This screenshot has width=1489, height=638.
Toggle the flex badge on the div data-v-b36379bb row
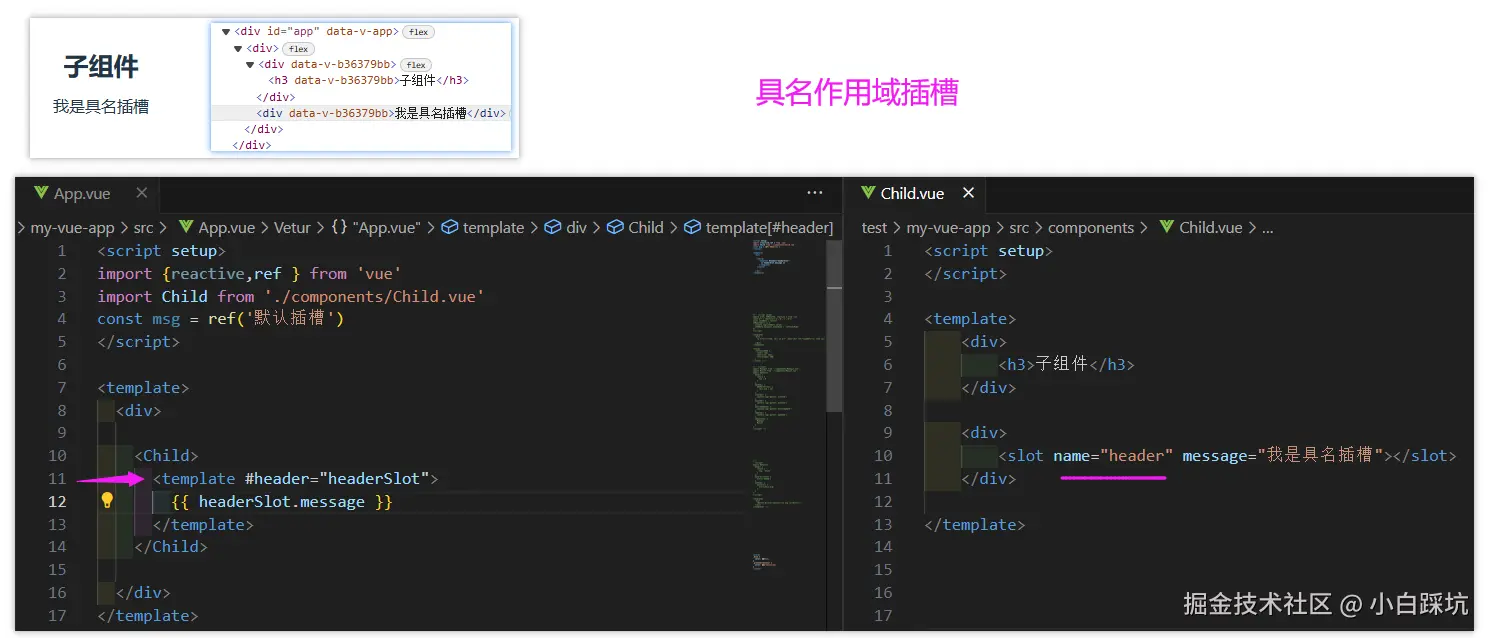point(416,65)
